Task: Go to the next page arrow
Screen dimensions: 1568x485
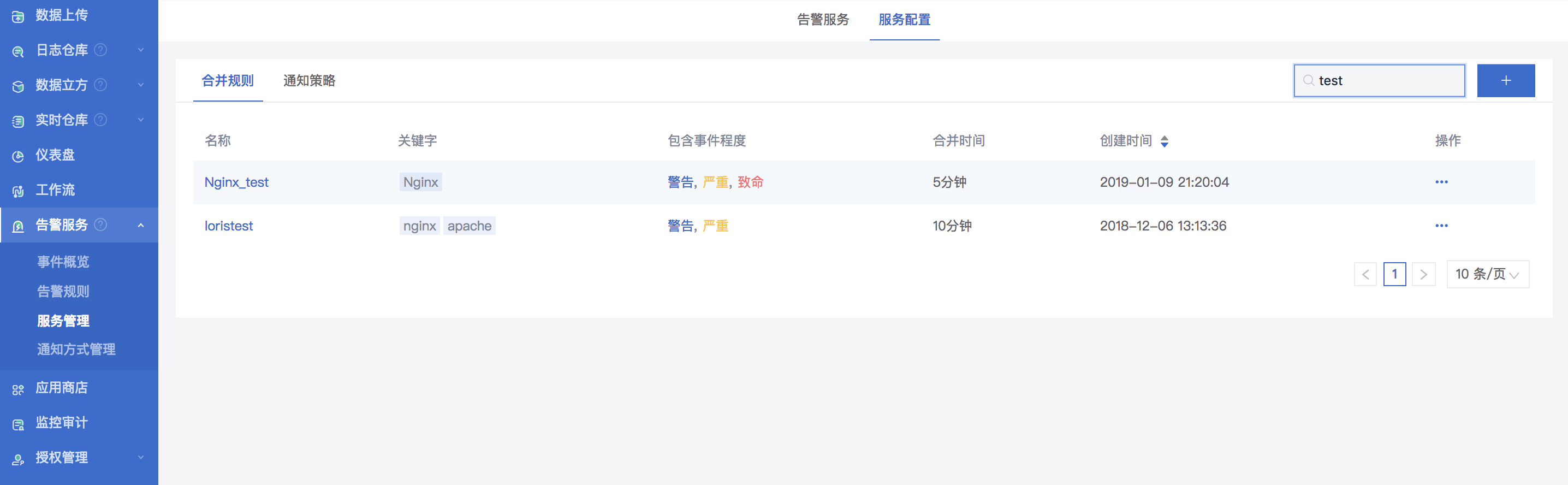Action: click(1423, 274)
